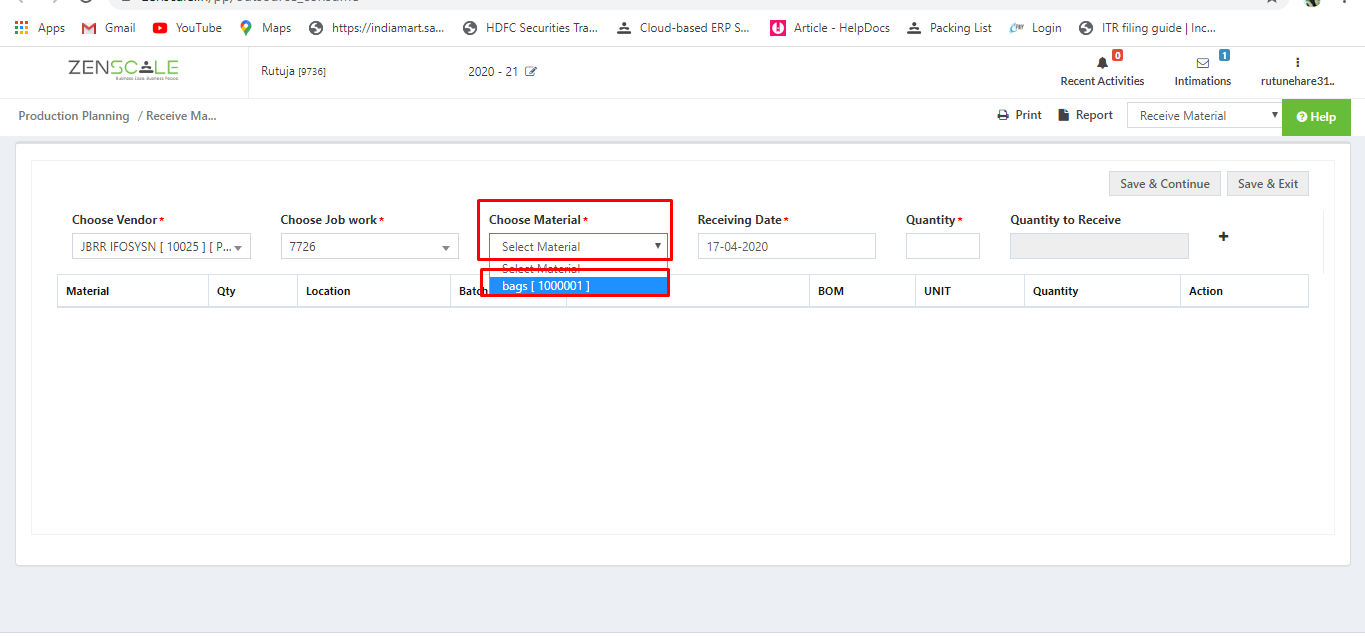Open the HDFC Securities bookmark
This screenshot has height=637, width=1365.
click(530, 28)
